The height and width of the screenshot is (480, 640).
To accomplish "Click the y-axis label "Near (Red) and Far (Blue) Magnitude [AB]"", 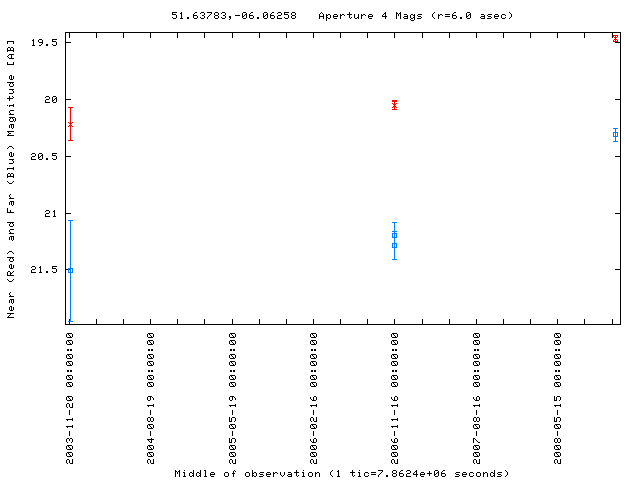I will tap(11, 179).
